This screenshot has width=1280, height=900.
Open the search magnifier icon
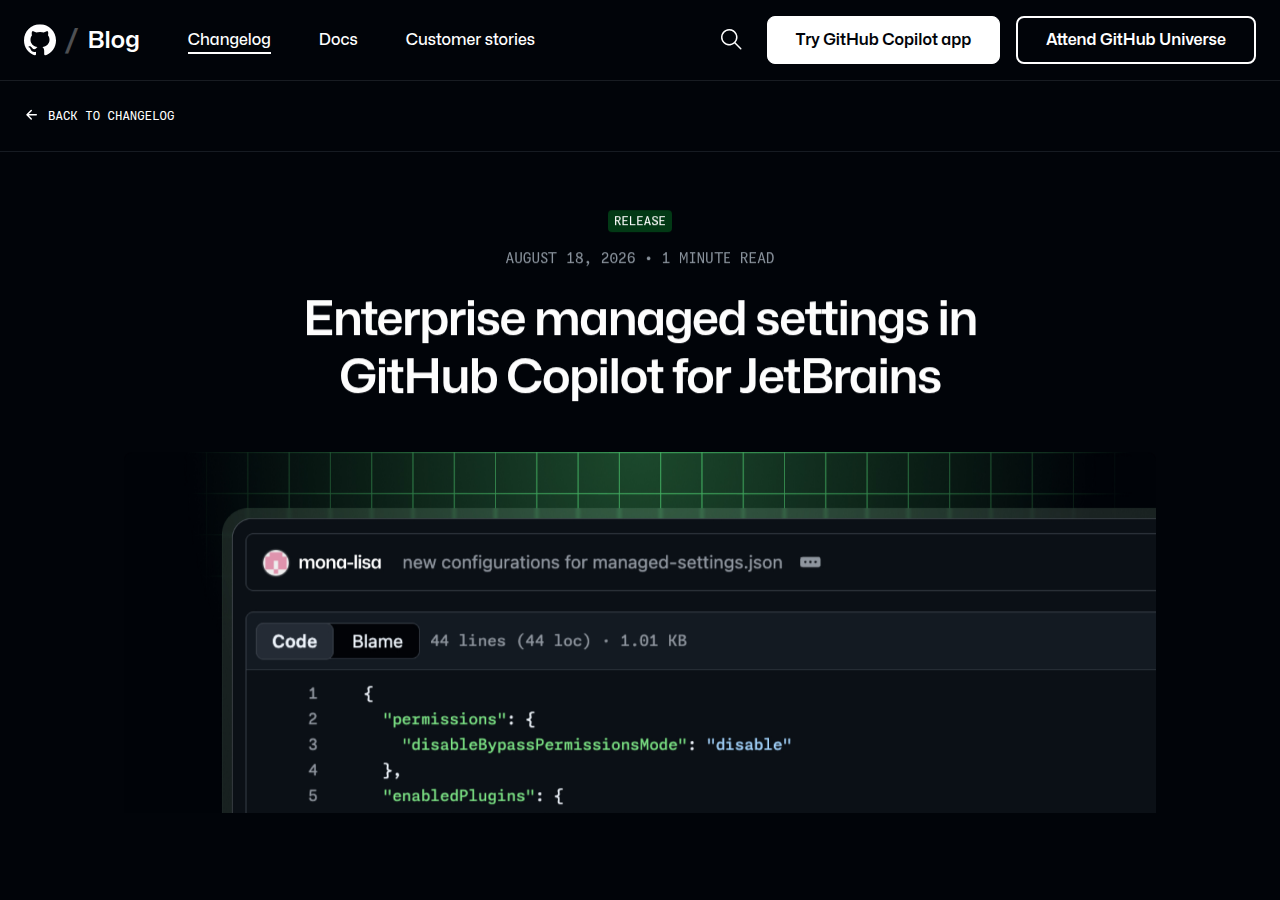pos(731,40)
